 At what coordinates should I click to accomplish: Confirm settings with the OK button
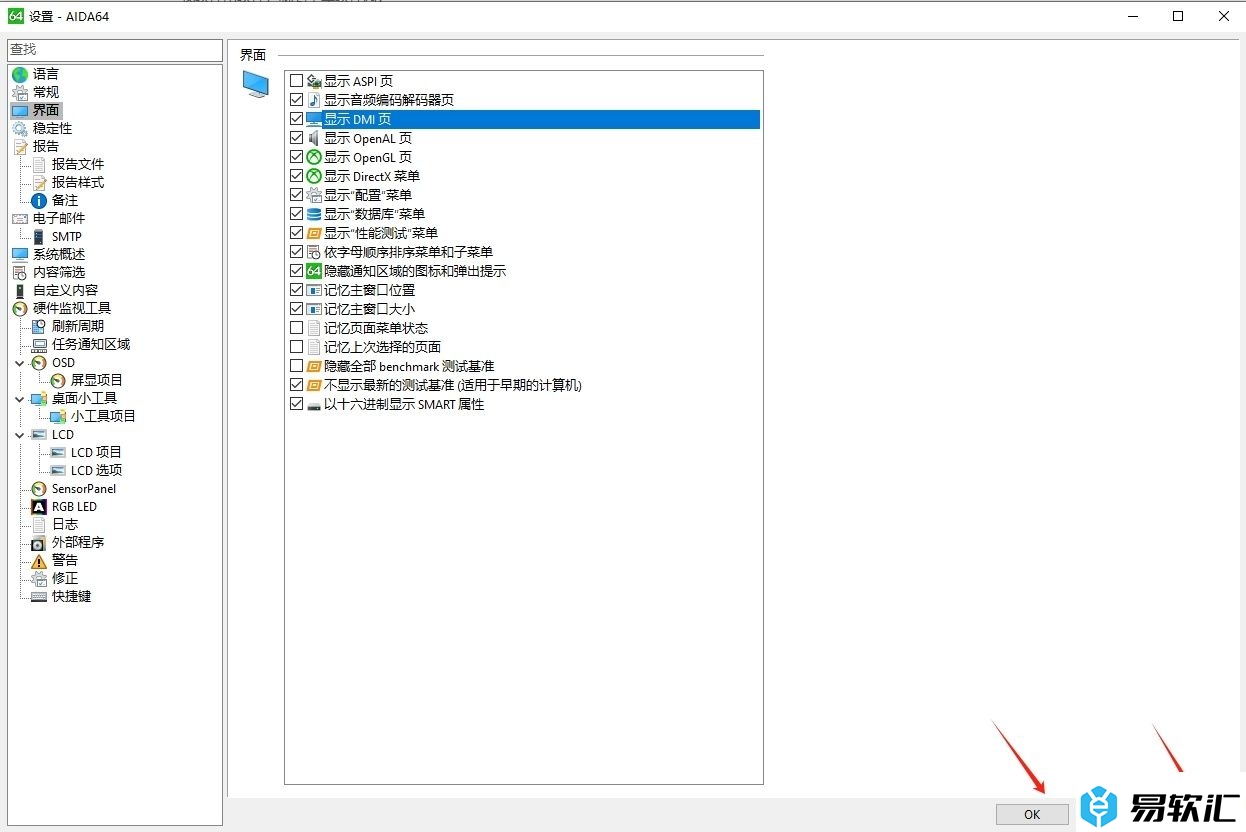pyautogui.click(x=1032, y=814)
